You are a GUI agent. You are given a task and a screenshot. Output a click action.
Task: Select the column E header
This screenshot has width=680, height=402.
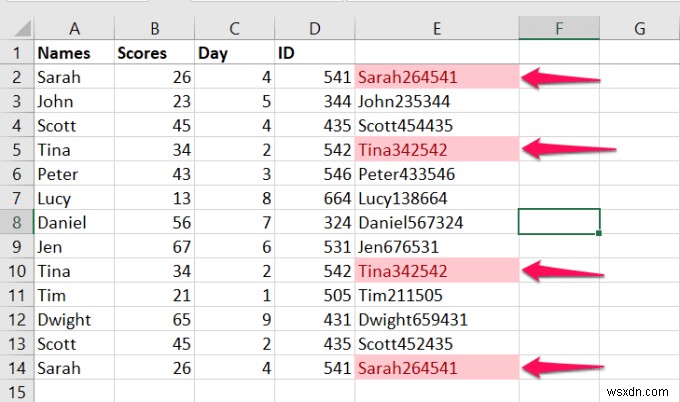tap(436, 28)
